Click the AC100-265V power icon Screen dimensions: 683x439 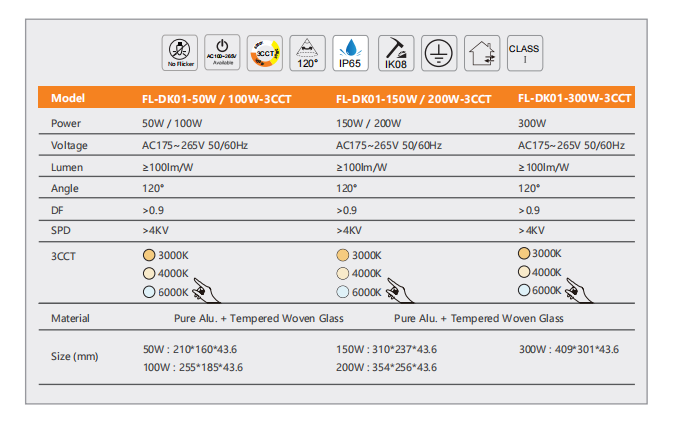222,53
